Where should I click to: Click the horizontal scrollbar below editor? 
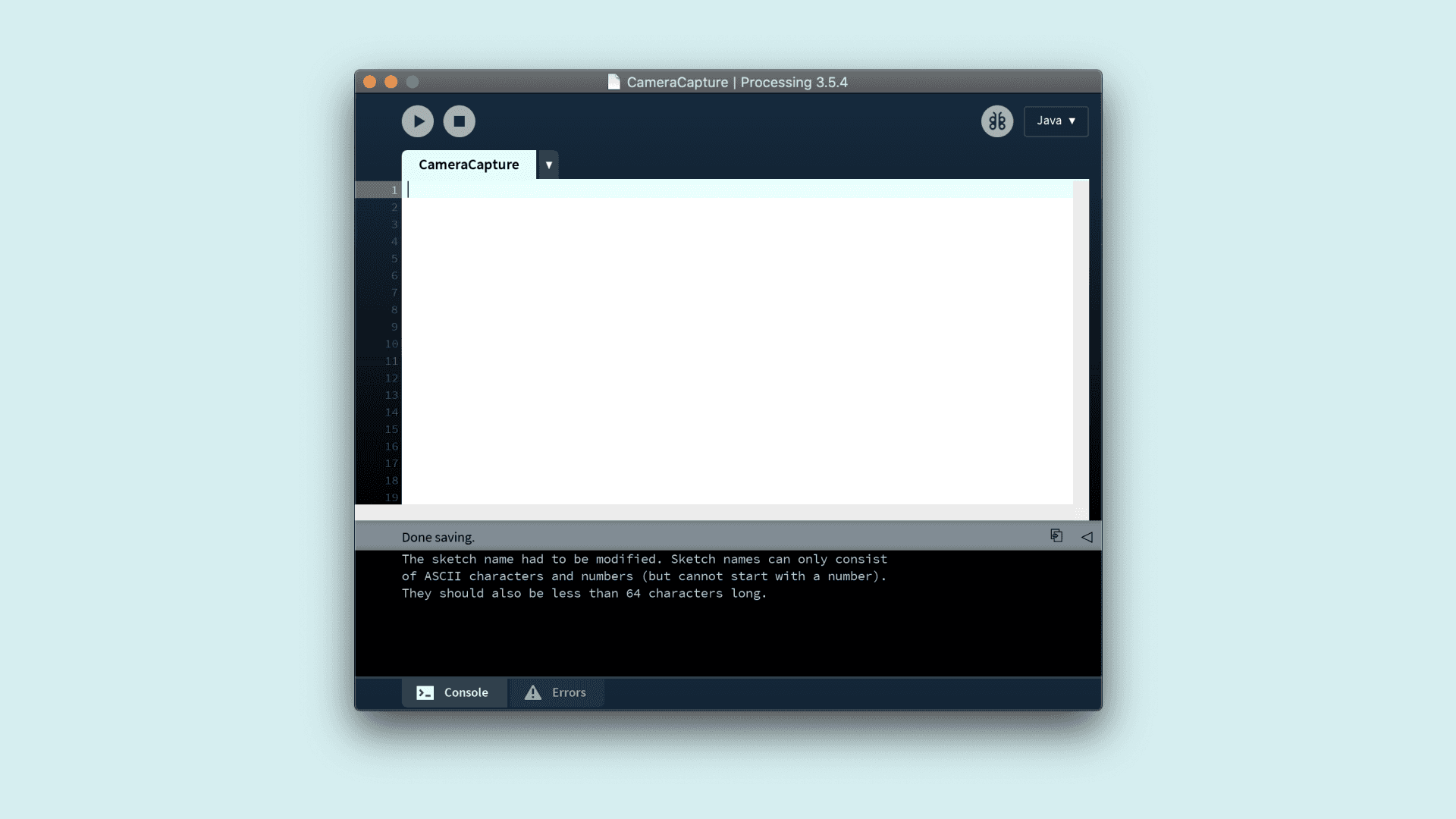[x=713, y=513]
